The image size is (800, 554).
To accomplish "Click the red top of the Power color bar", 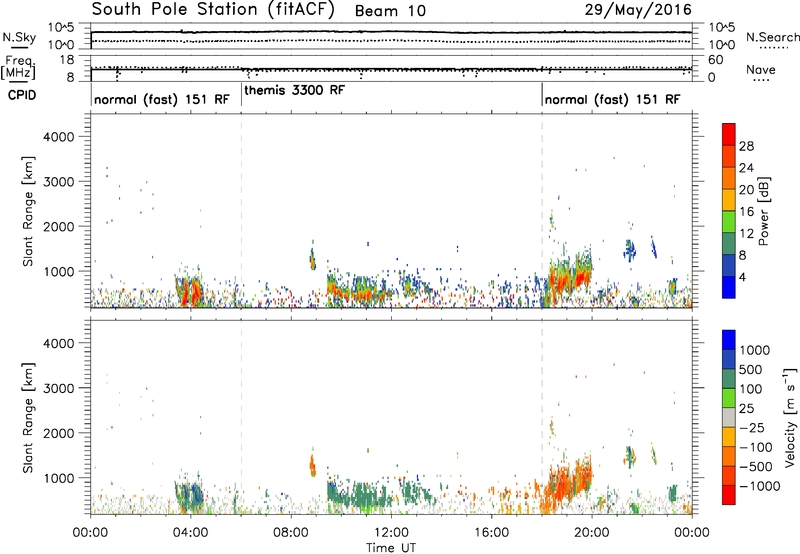I will pyautogui.click(x=729, y=134).
